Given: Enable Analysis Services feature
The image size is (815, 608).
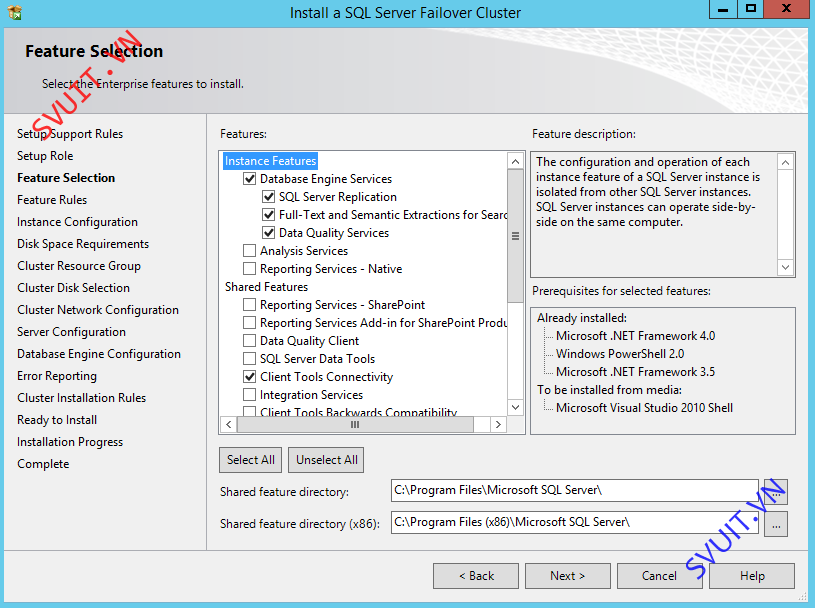Looking at the screenshot, I should click(x=249, y=251).
